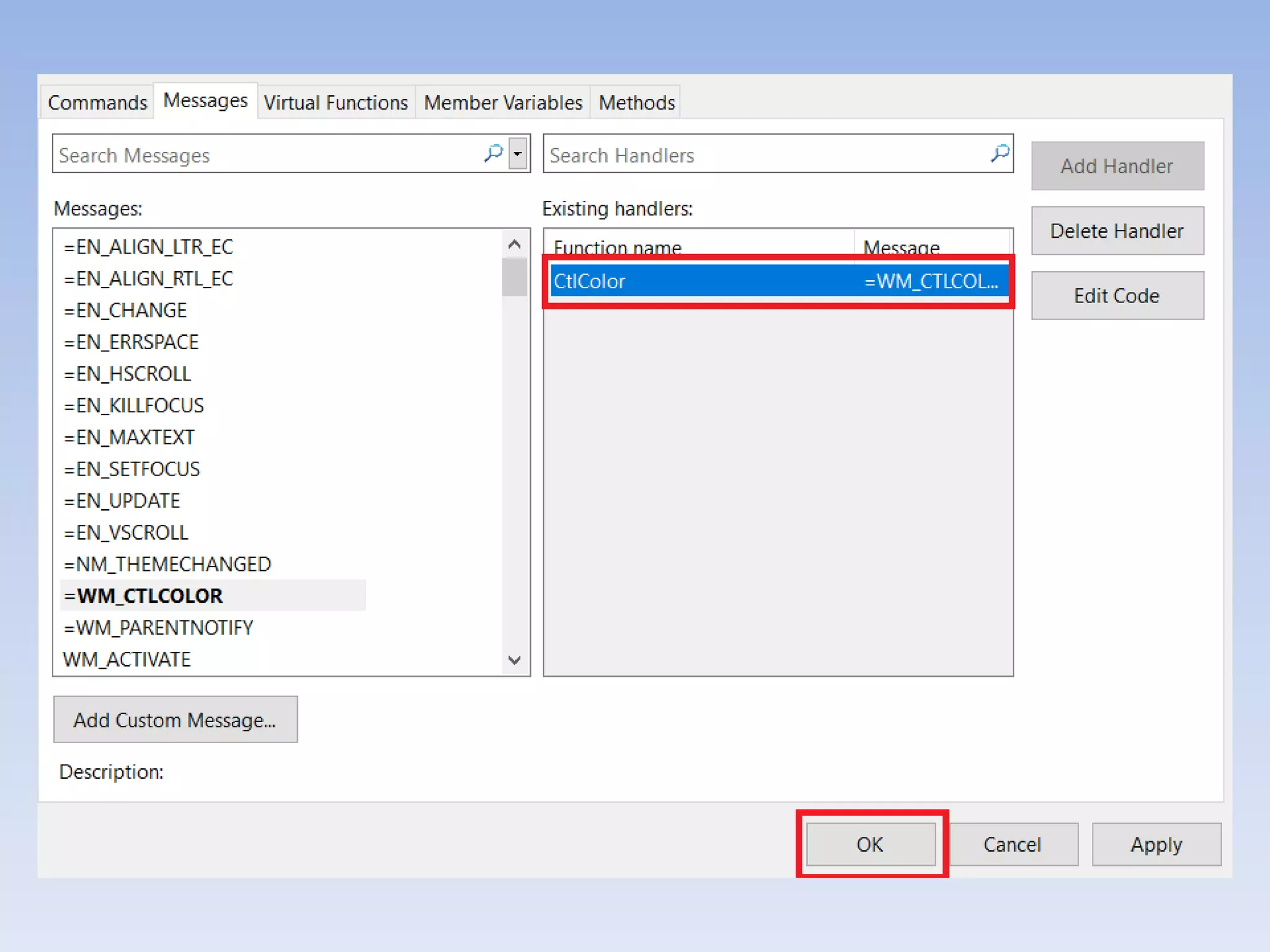Open the Search Messages dropdown arrow
The height and width of the screenshot is (952, 1270).
tap(518, 154)
